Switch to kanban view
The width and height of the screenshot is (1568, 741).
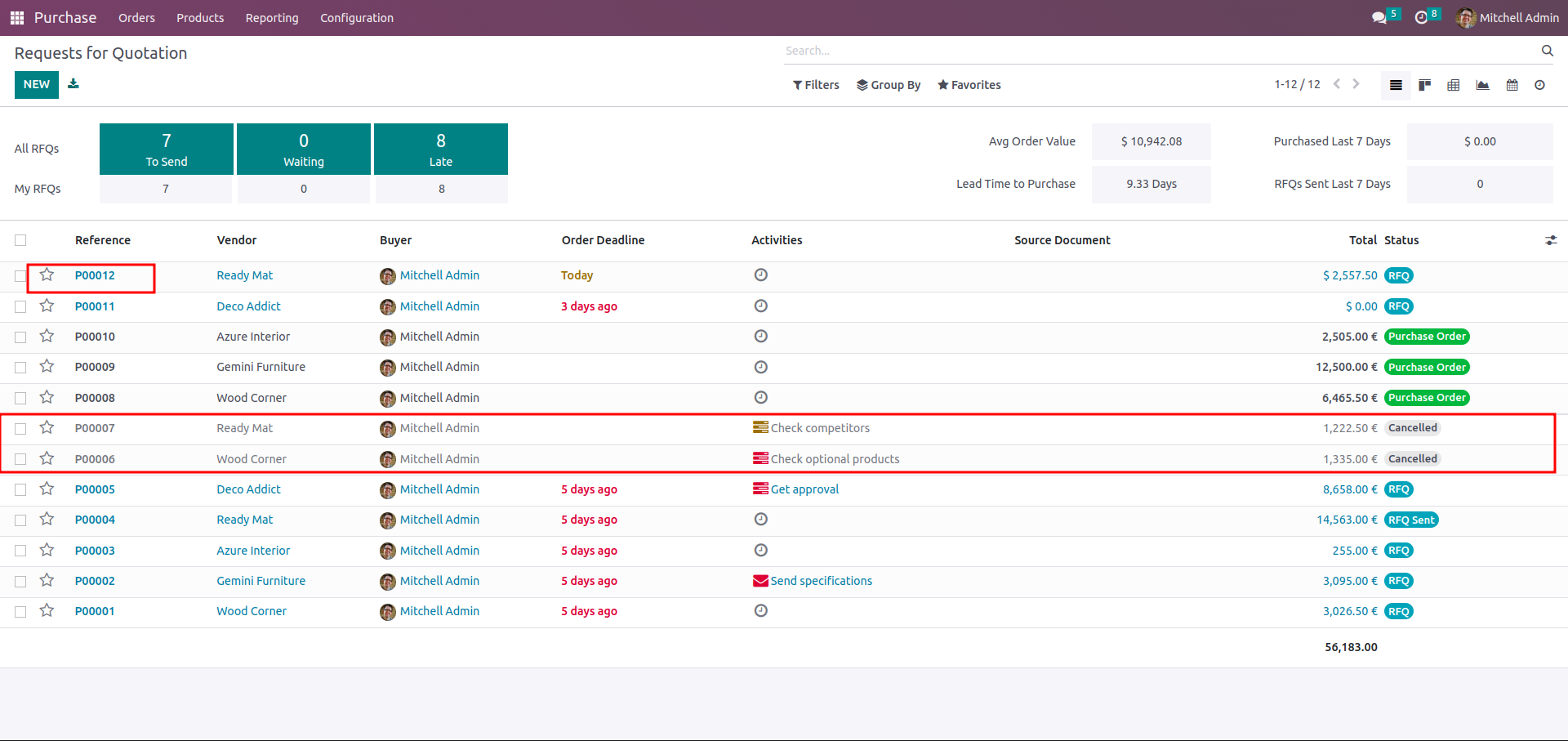[1424, 85]
